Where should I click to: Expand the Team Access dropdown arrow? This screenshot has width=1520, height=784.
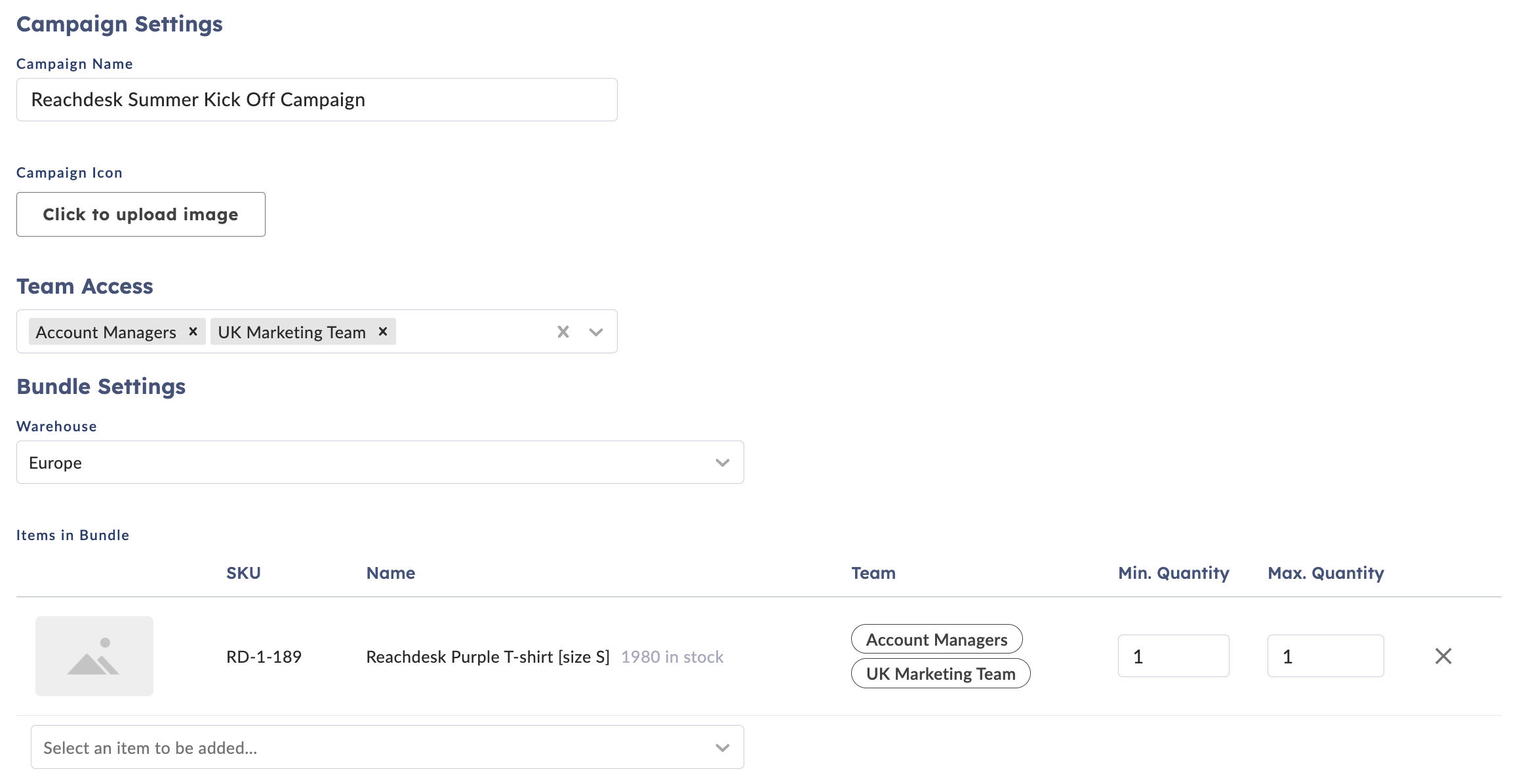click(x=596, y=332)
